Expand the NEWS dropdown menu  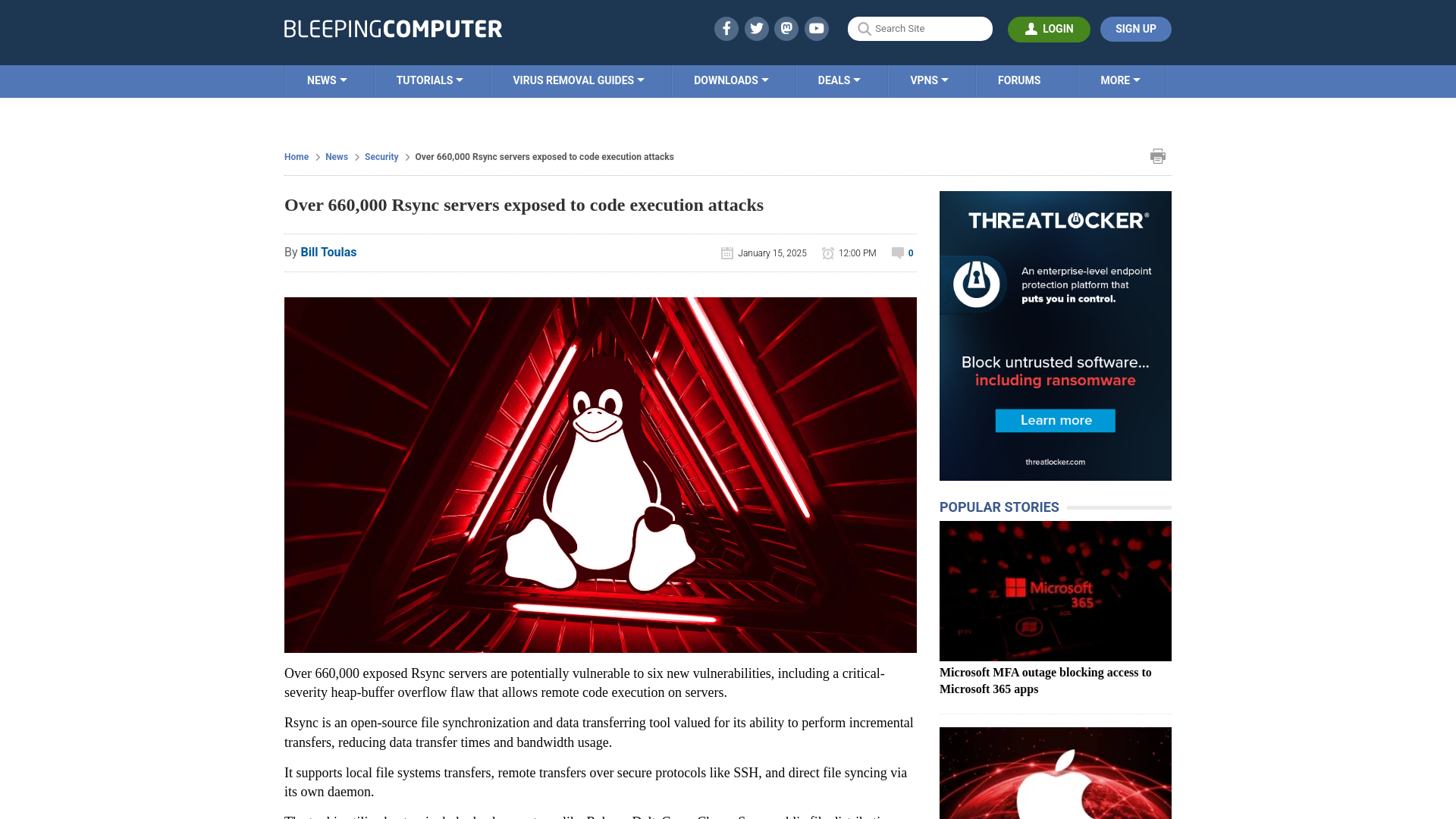point(327,80)
